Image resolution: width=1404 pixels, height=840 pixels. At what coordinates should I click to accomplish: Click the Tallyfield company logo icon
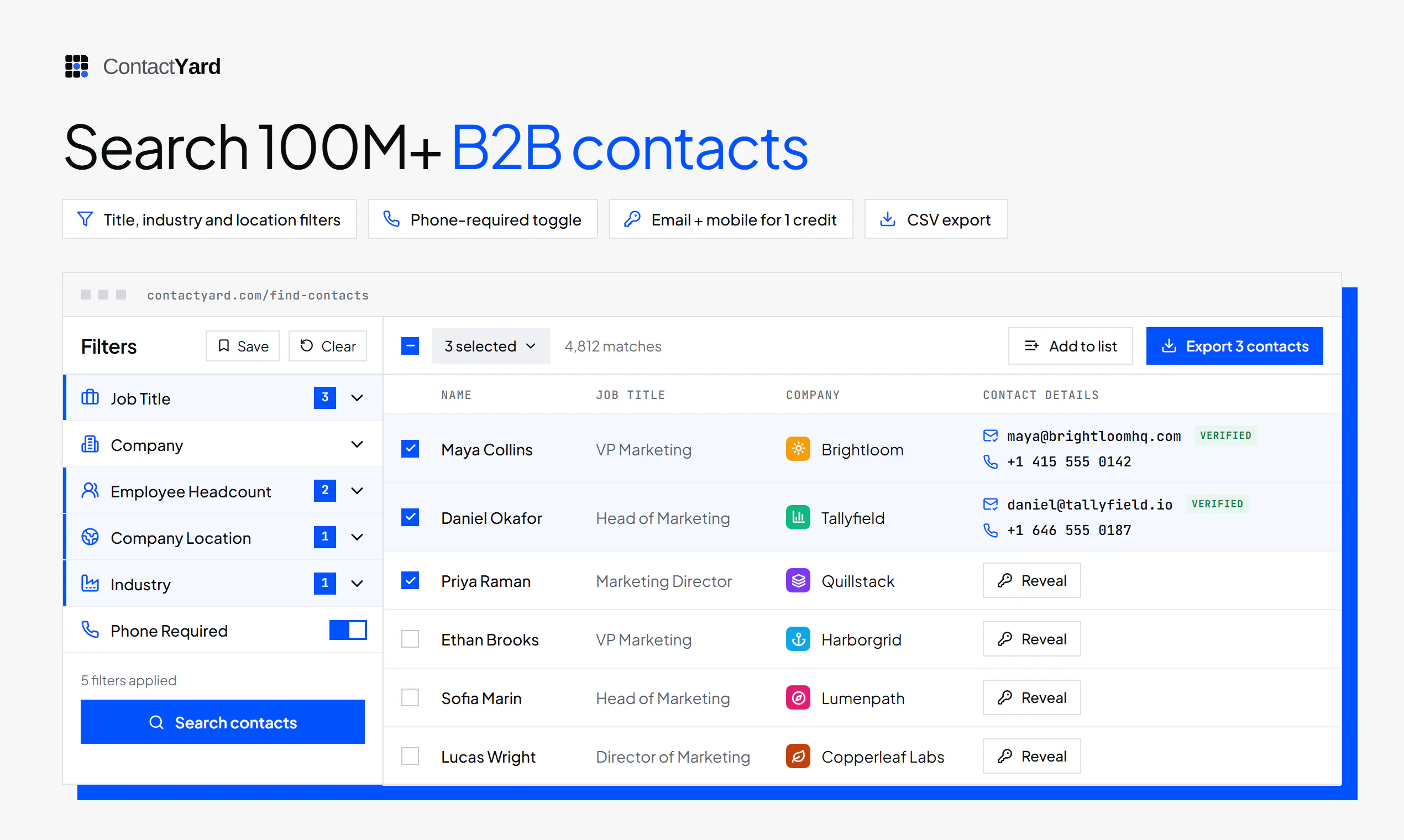pos(798,517)
